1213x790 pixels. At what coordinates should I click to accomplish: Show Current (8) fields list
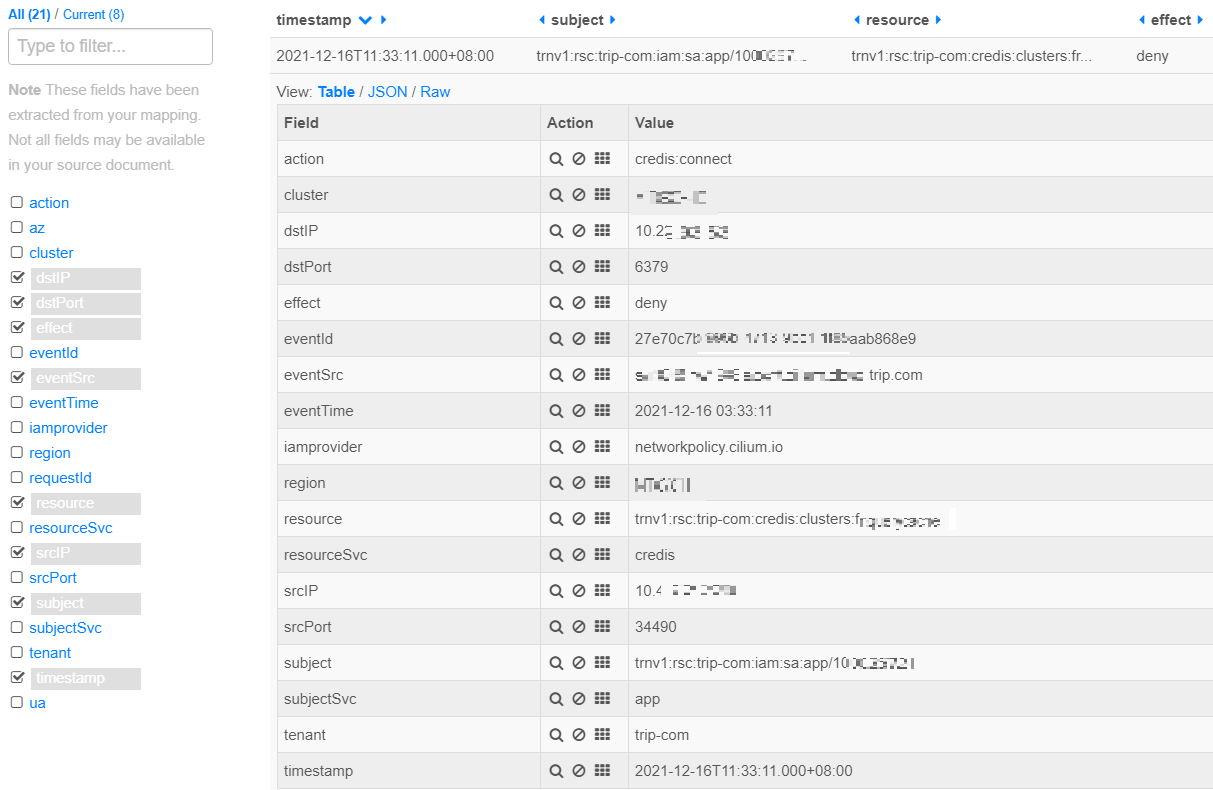(x=94, y=15)
